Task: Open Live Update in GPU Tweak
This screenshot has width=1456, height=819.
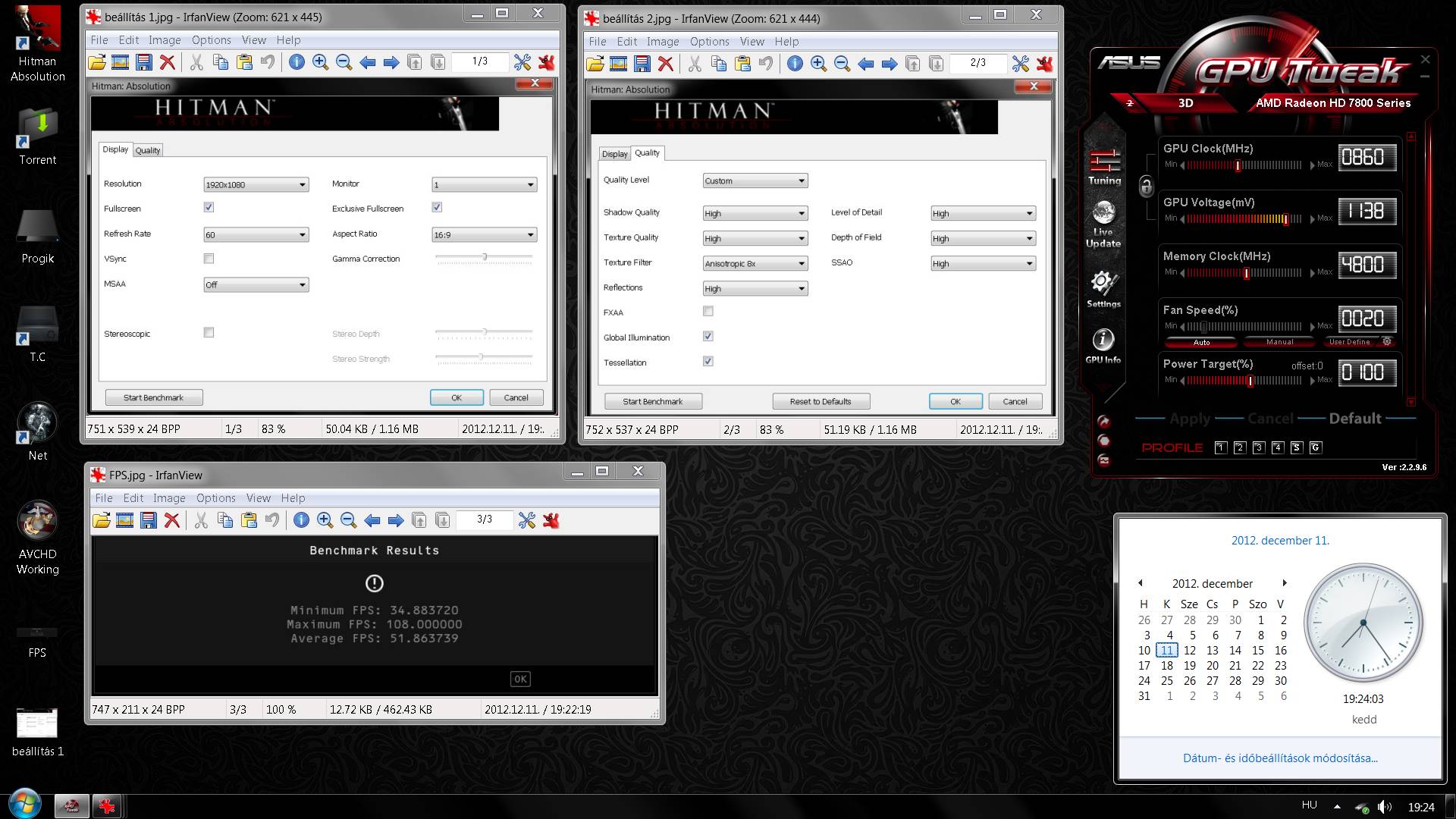Action: pyautogui.click(x=1103, y=225)
